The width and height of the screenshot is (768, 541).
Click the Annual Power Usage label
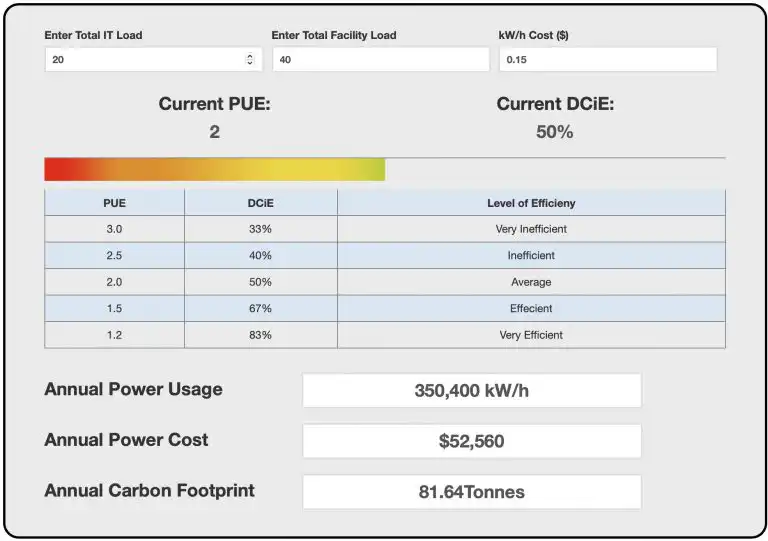click(133, 389)
